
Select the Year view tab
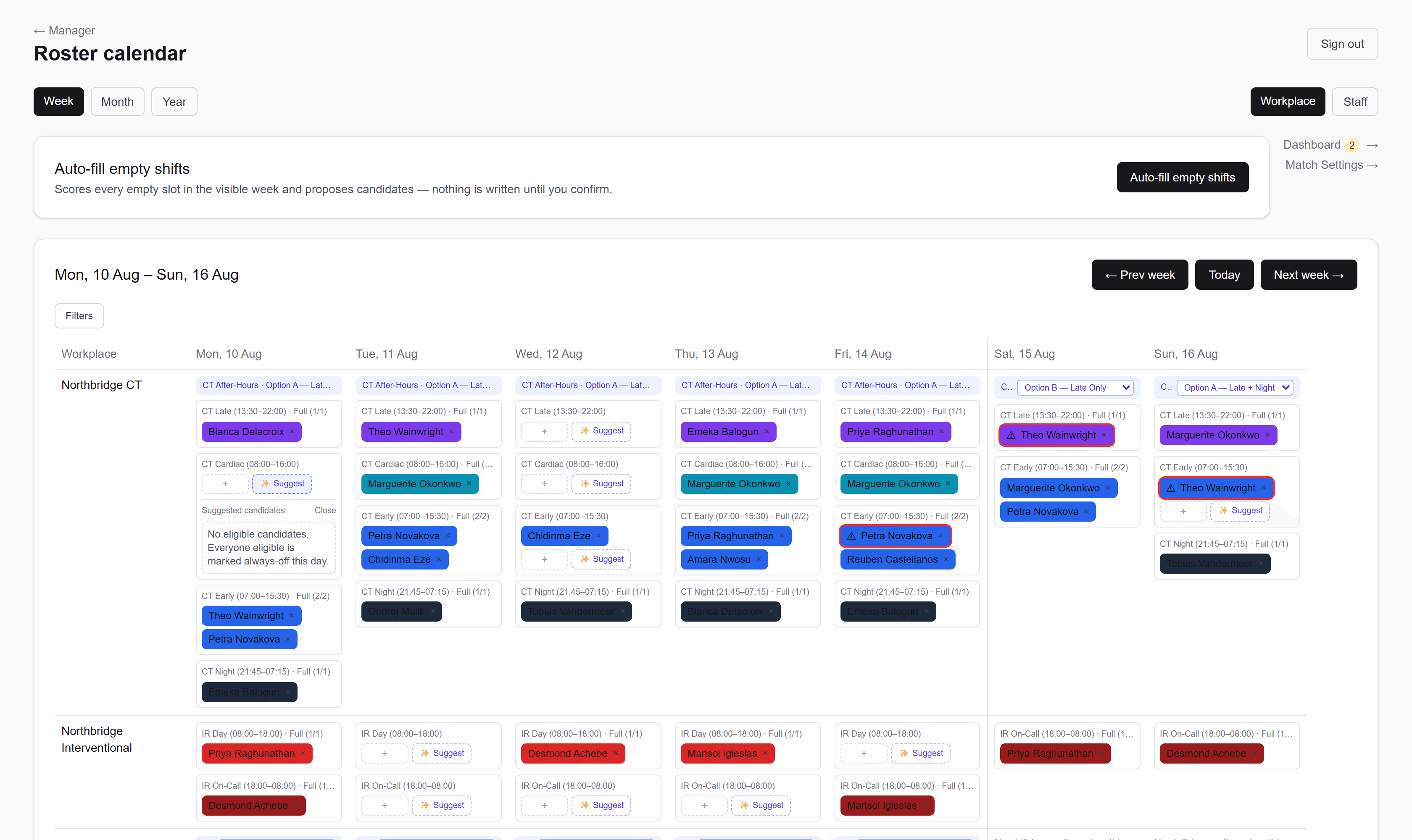click(x=174, y=101)
